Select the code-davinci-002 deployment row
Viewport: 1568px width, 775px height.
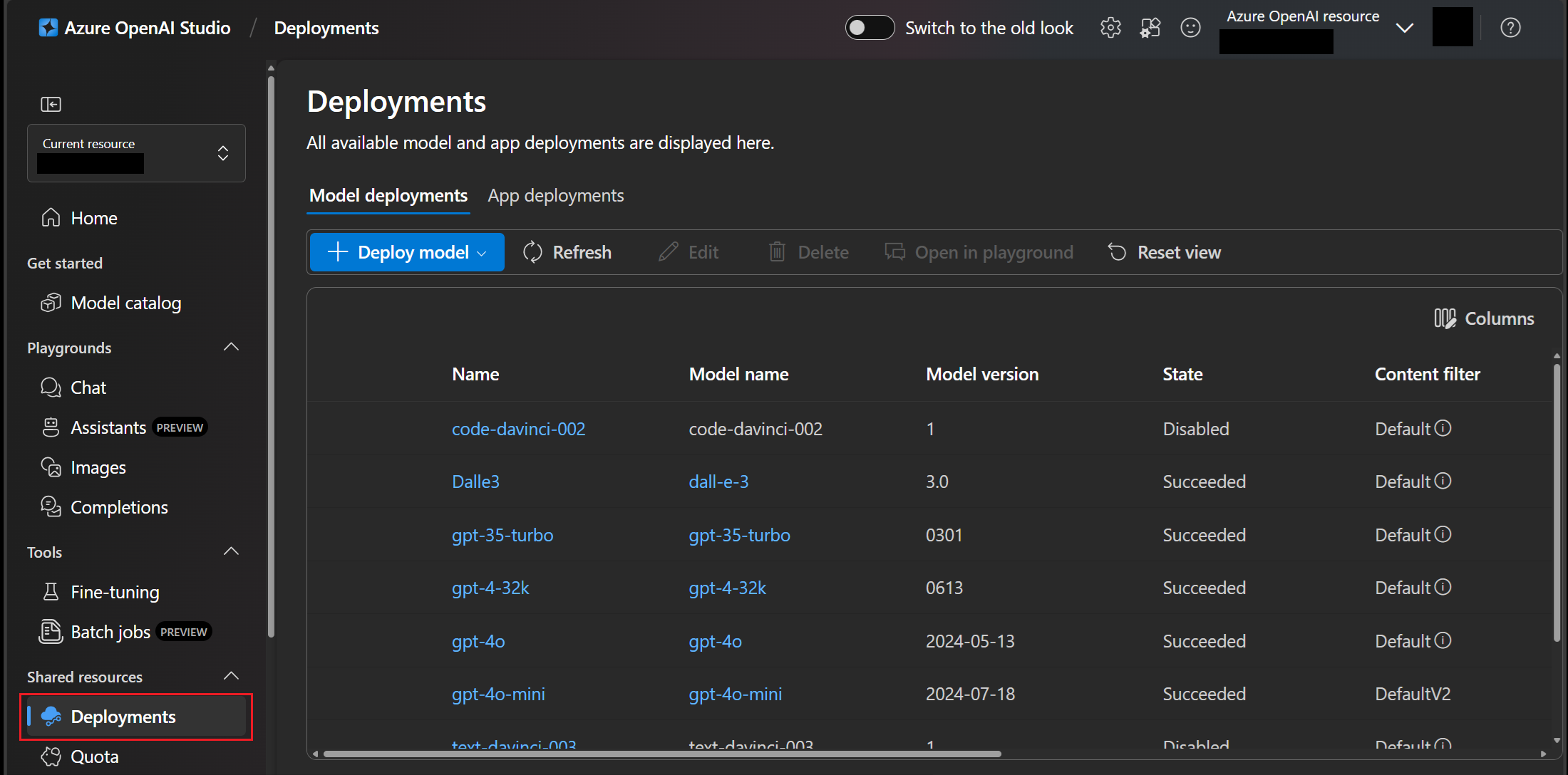tap(518, 428)
